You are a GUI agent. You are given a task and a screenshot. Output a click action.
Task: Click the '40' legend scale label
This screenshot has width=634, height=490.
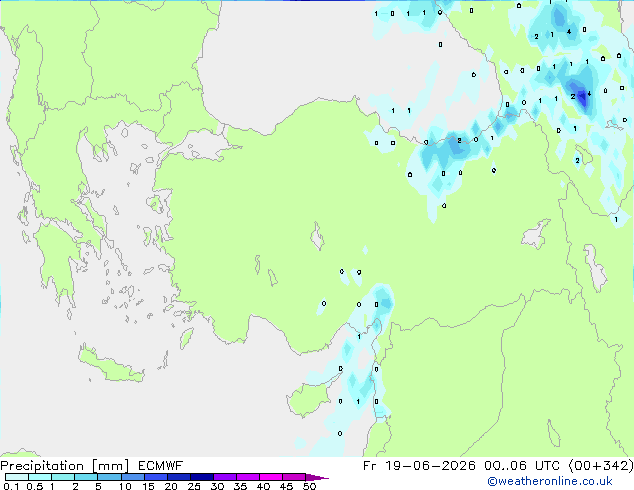click(x=263, y=486)
